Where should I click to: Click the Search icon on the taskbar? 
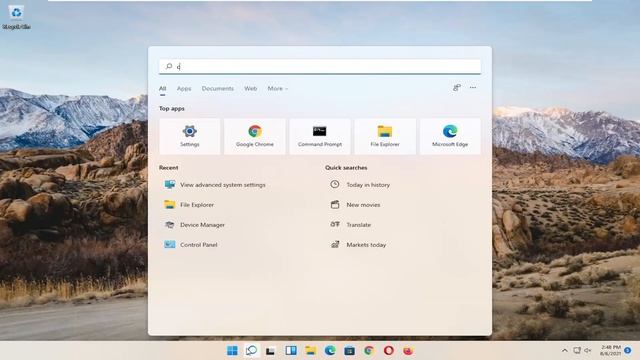pyautogui.click(x=251, y=351)
